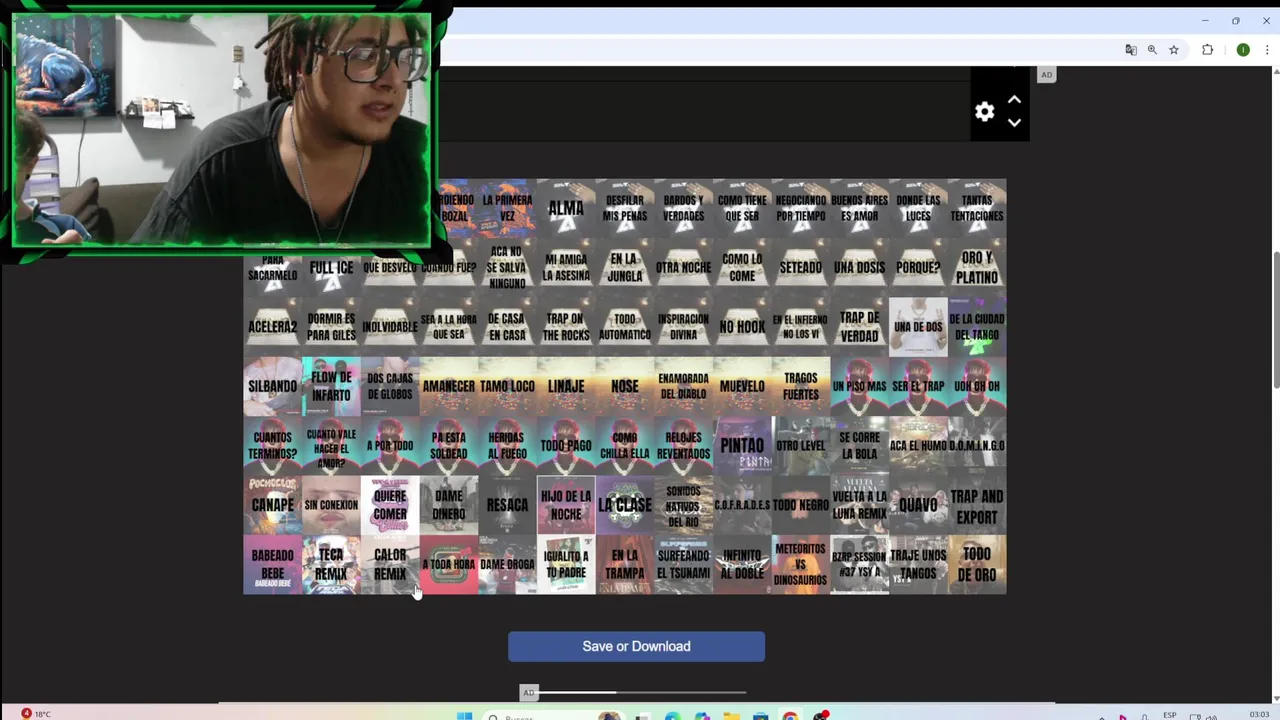
Task: Click the AD label in top banner
Action: click(x=1046, y=75)
